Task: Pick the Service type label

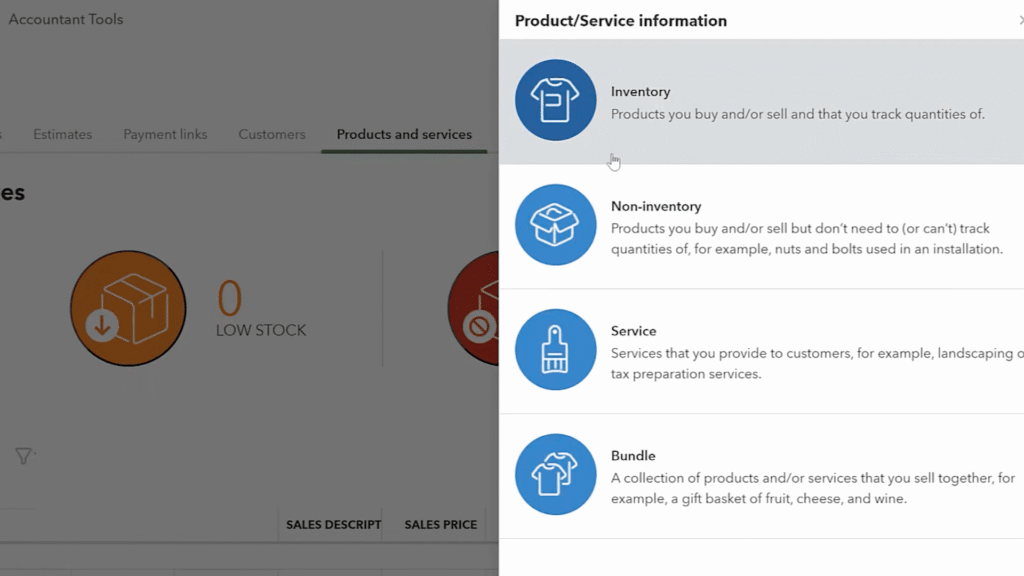Action: click(x=634, y=331)
